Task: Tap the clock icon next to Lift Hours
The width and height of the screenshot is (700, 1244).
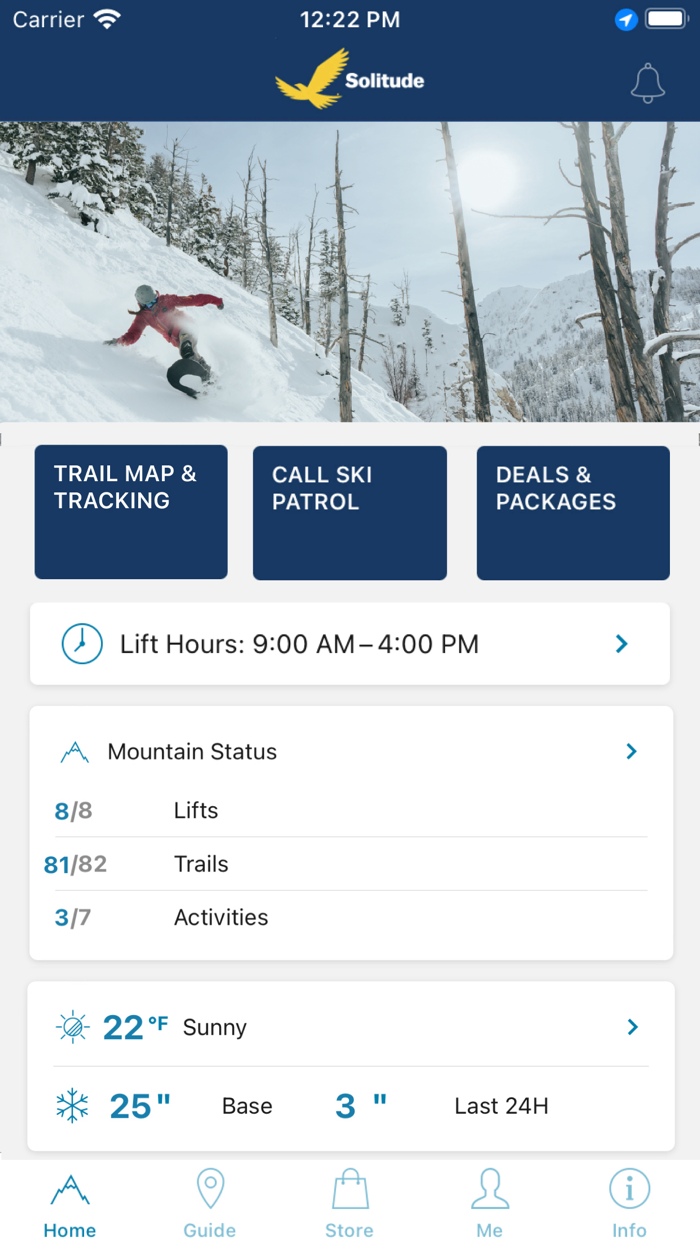Action: (81, 643)
